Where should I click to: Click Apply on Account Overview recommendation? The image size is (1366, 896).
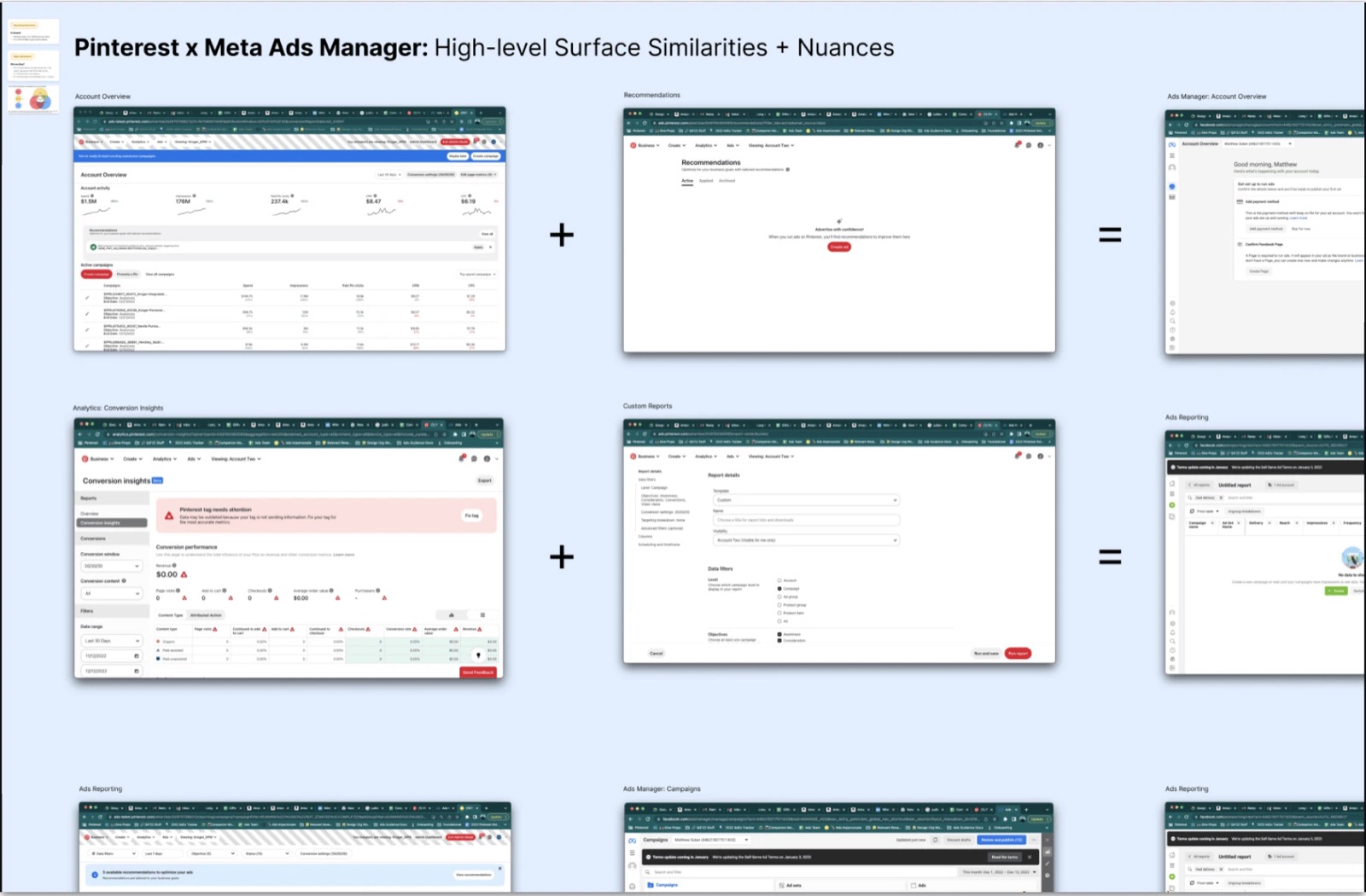click(x=478, y=247)
